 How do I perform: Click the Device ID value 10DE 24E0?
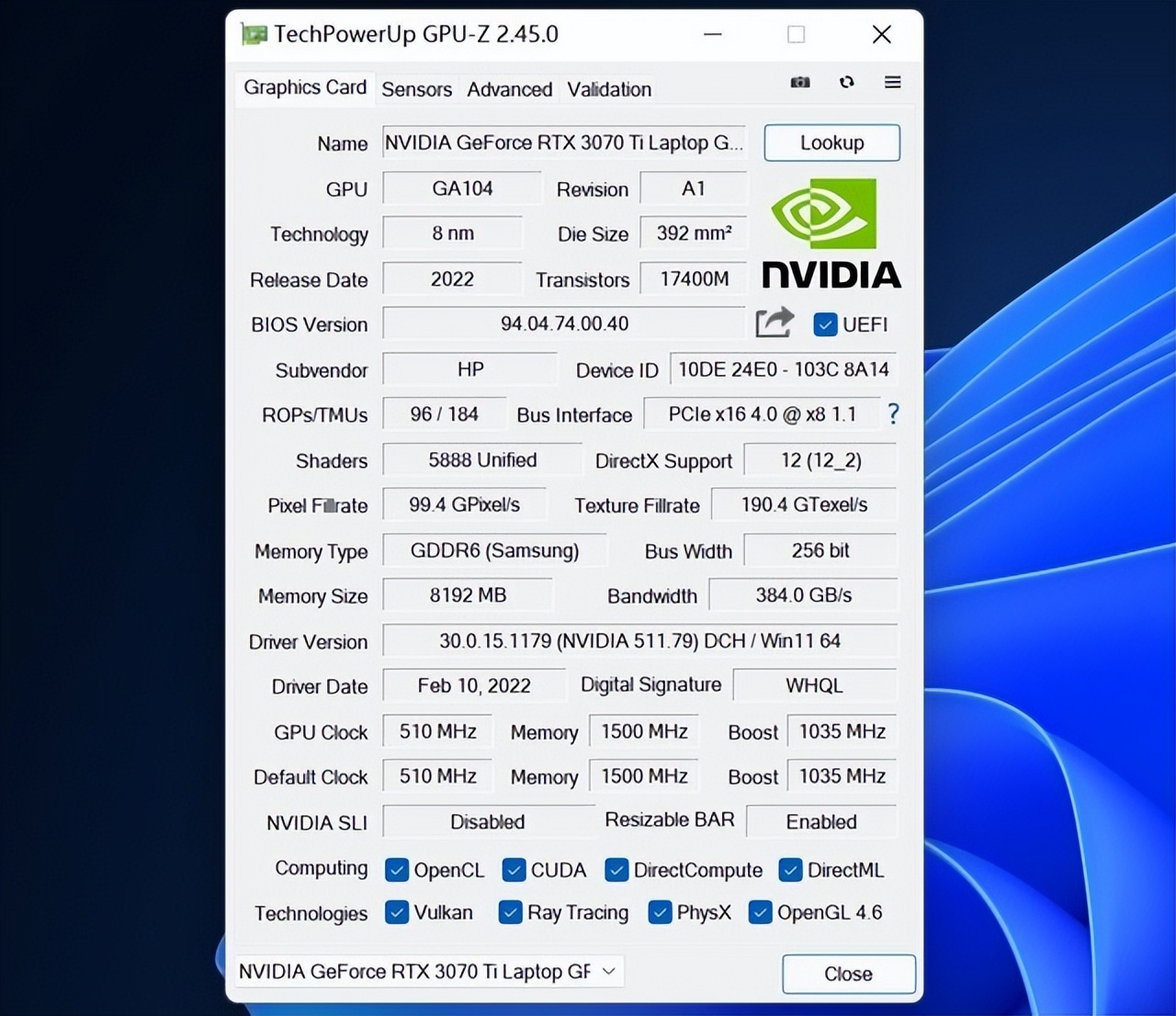point(784,369)
